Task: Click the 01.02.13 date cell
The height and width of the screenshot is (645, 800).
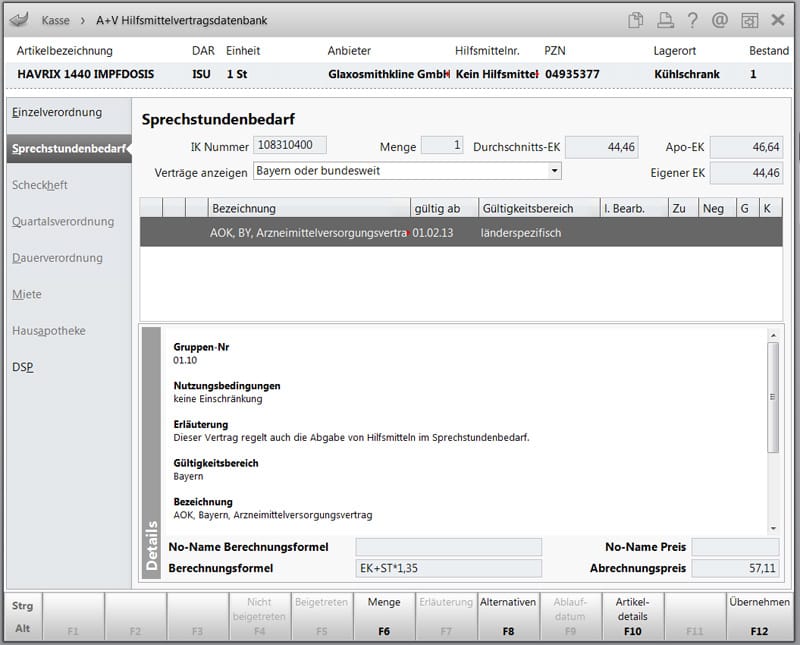Action: [x=433, y=233]
